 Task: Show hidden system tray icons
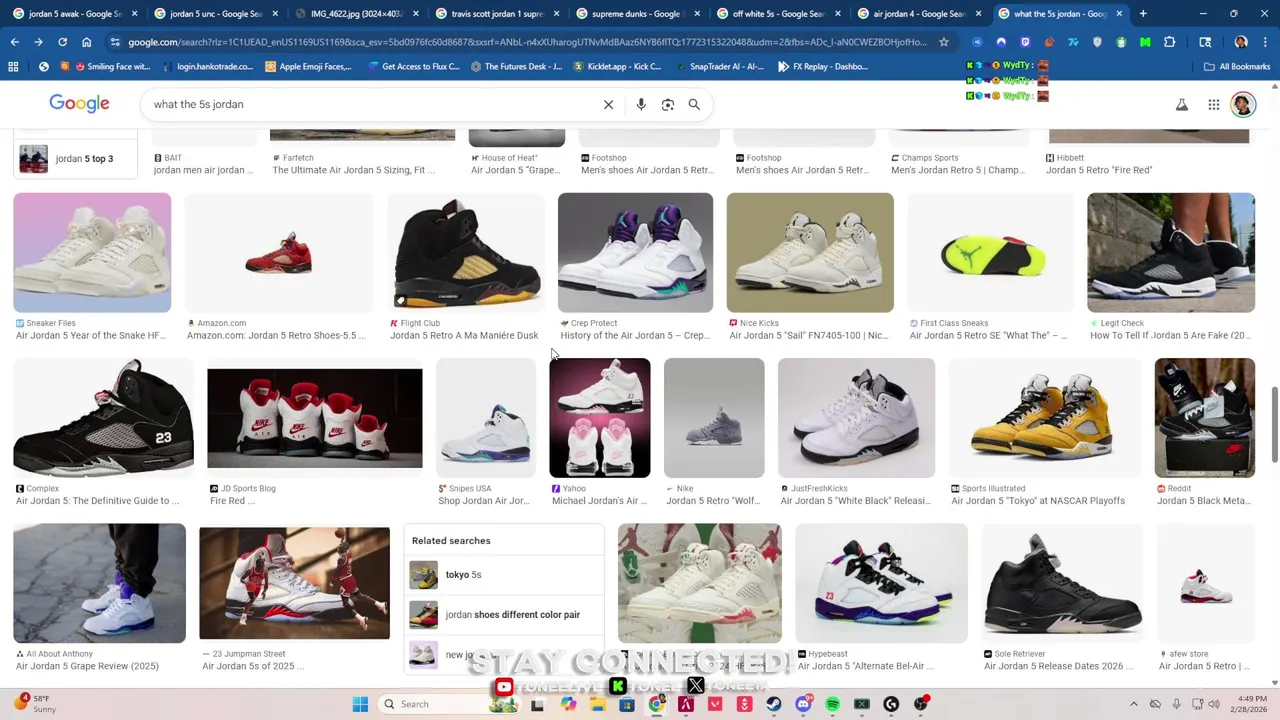pyautogui.click(x=1133, y=704)
